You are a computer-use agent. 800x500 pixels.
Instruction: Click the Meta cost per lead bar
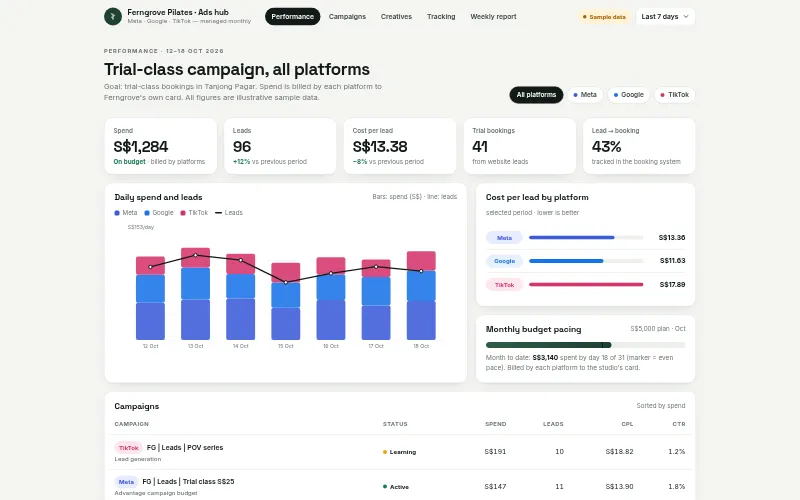click(586, 237)
